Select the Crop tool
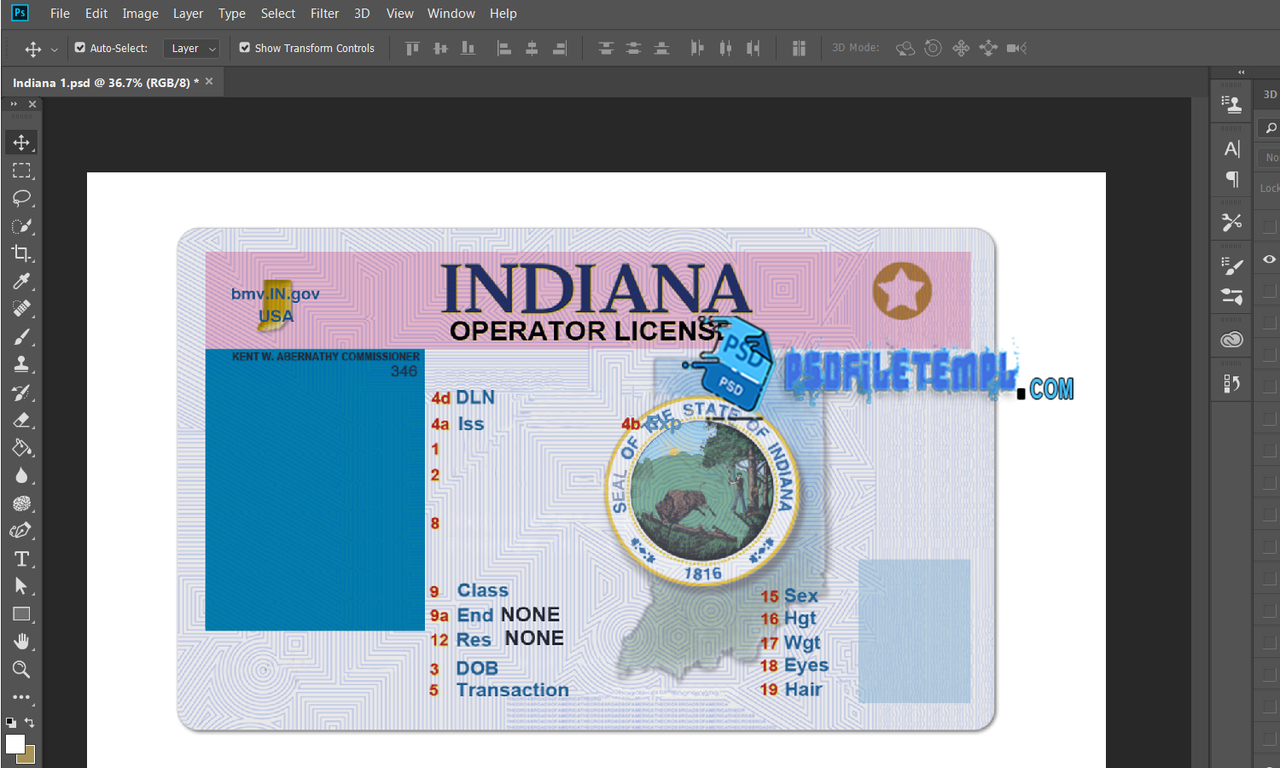This screenshot has width=1280, height=768. (21, 253)
